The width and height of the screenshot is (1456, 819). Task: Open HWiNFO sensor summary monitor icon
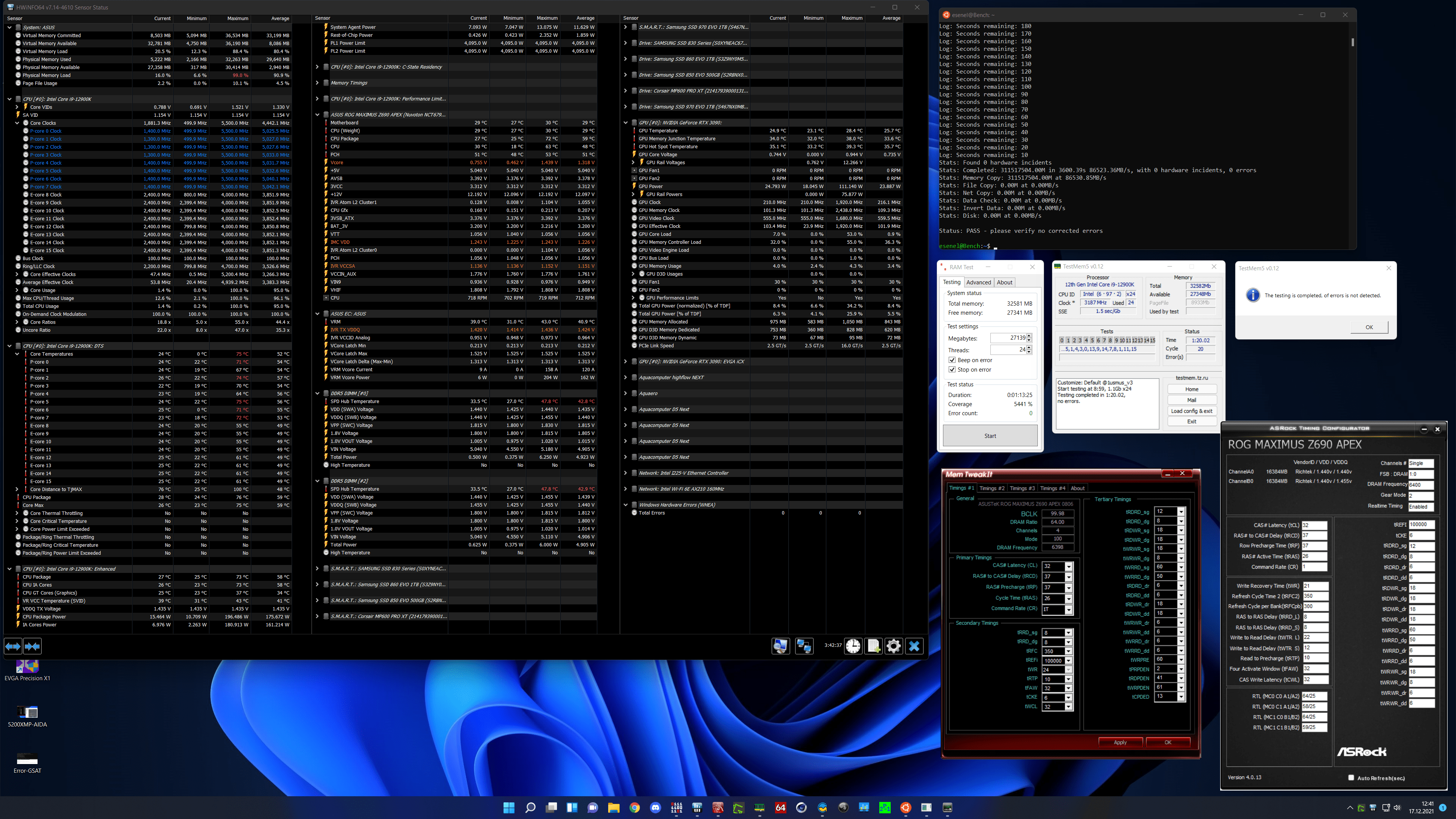point(781,646)
